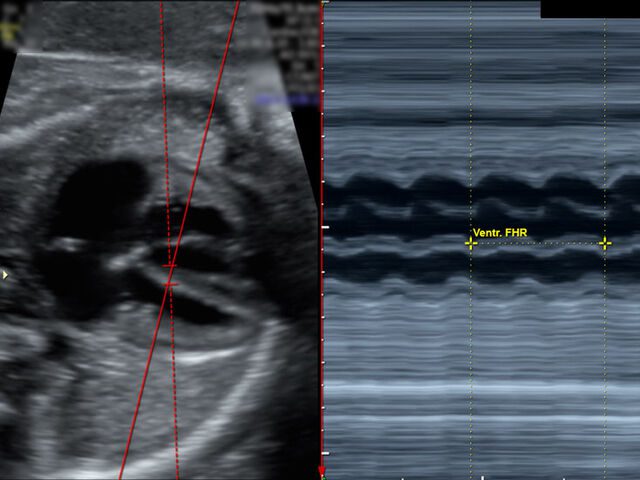Click the lower red tick on the dotted cursor line
Screen dimensions: 640x480
(x=171, y=285)
